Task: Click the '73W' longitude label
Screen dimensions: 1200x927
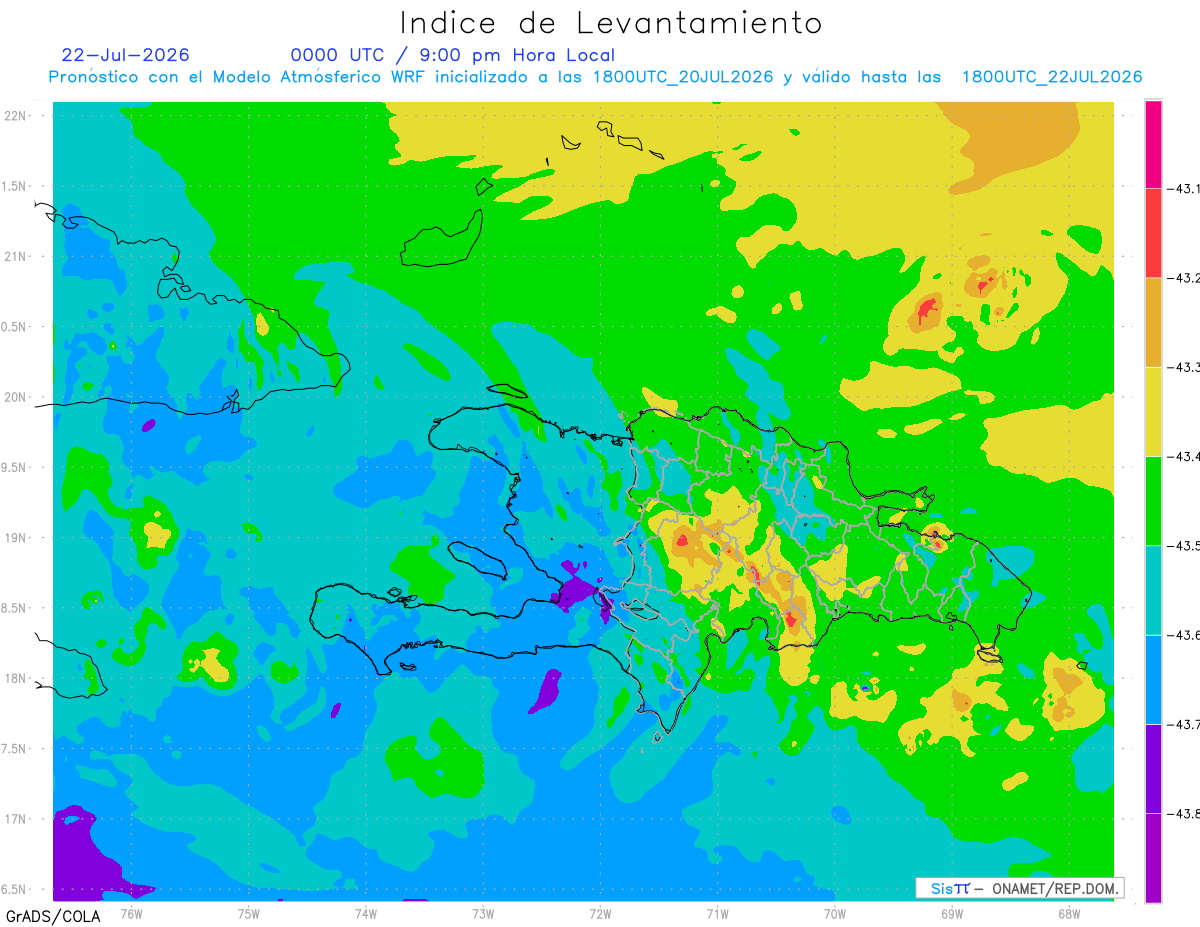Action: pos(483,914)
